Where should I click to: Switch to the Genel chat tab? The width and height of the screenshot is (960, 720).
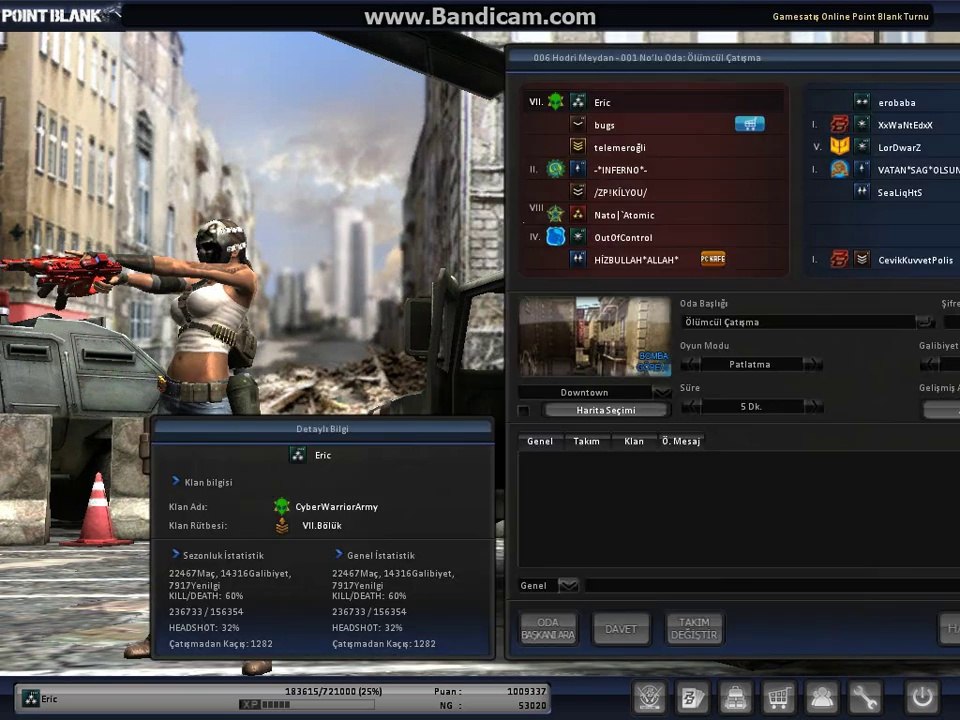[540, 441]
